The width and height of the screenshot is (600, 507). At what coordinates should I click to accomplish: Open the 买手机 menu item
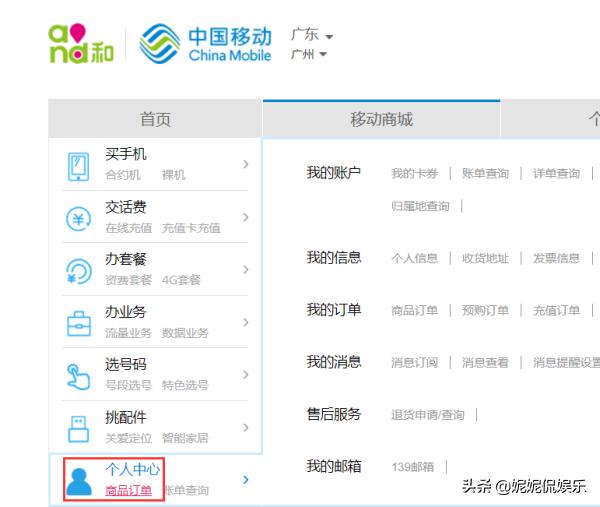click(126, 154)
